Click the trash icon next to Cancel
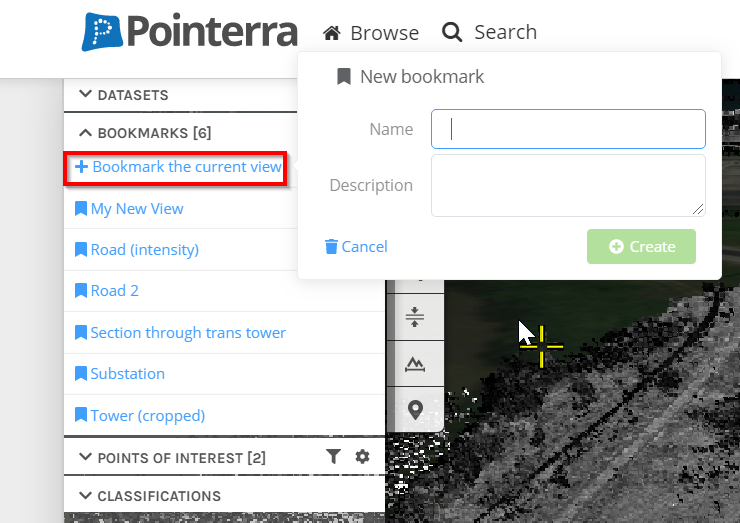 [x=331, y=246]
